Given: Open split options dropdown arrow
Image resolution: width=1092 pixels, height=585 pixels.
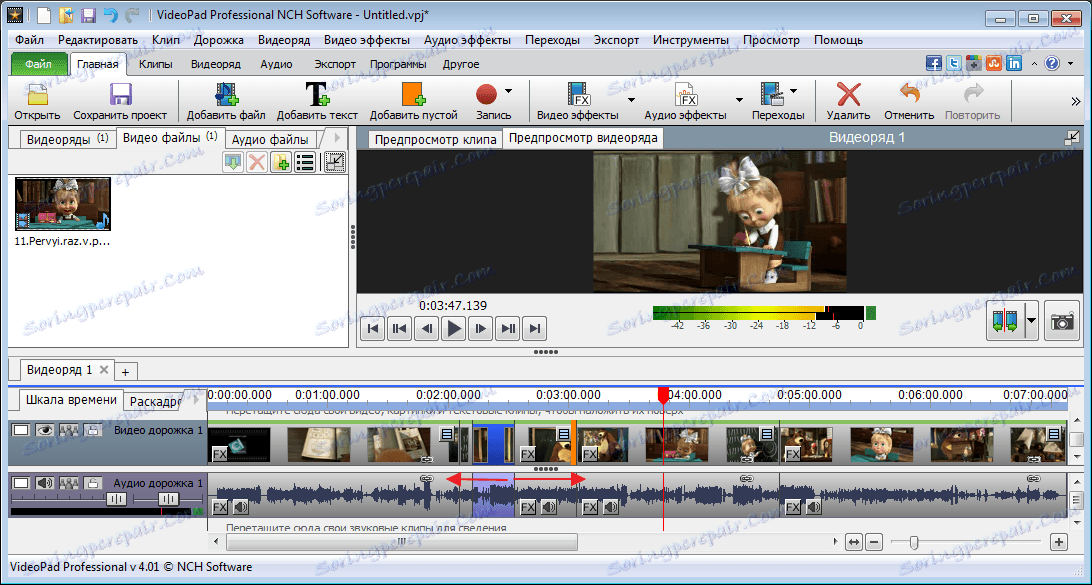Looking at the screenshot, I should 1031,321.
